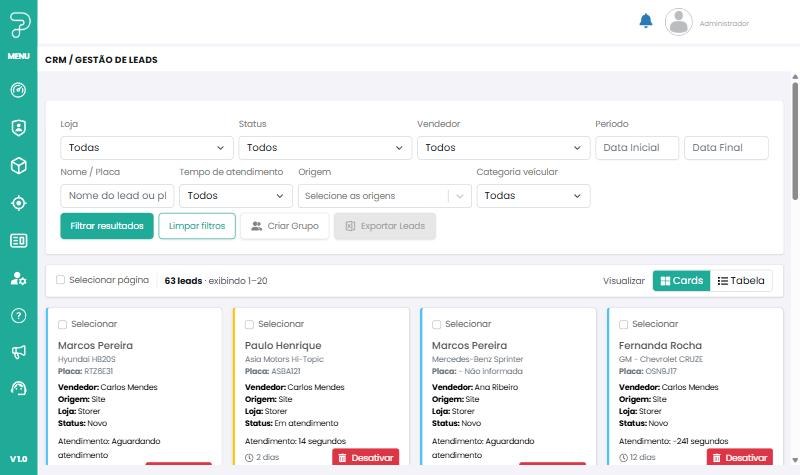Open the headset support icon in sidebar
Screen dimensions: 800x475
point(18,388)
